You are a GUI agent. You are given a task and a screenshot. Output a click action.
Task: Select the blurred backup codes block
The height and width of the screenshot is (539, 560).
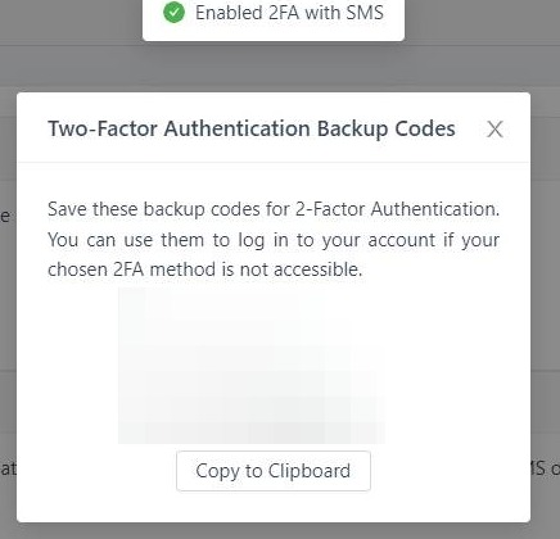click(252, 365)
